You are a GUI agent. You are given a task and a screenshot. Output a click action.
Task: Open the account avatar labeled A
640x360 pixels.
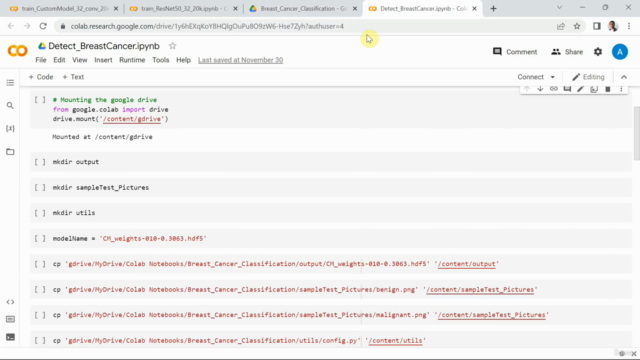point(620,52)
